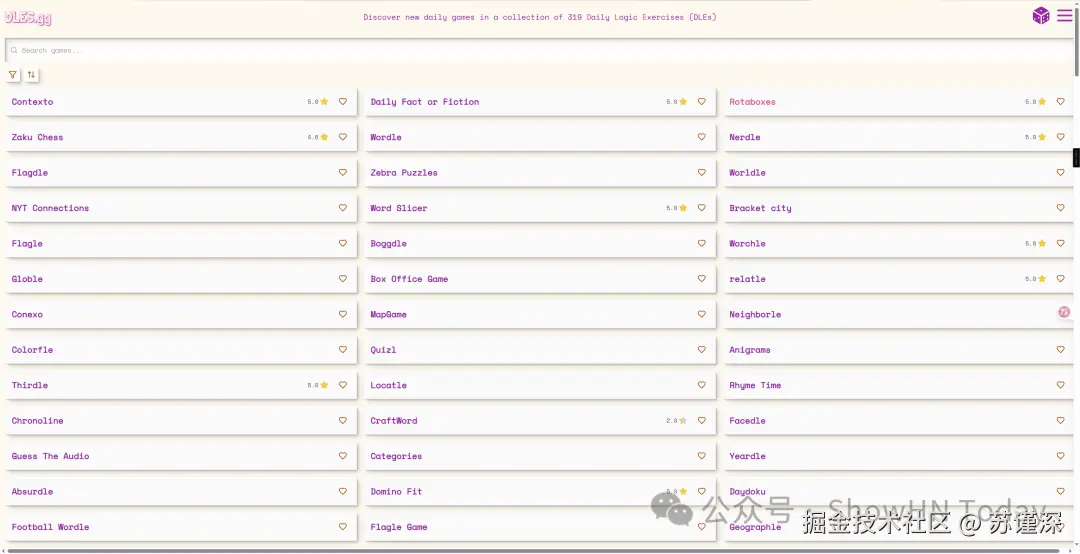1080x554 pixels.
Task: Click heart icon on relatle
Action: click(x=1060, y=278)
